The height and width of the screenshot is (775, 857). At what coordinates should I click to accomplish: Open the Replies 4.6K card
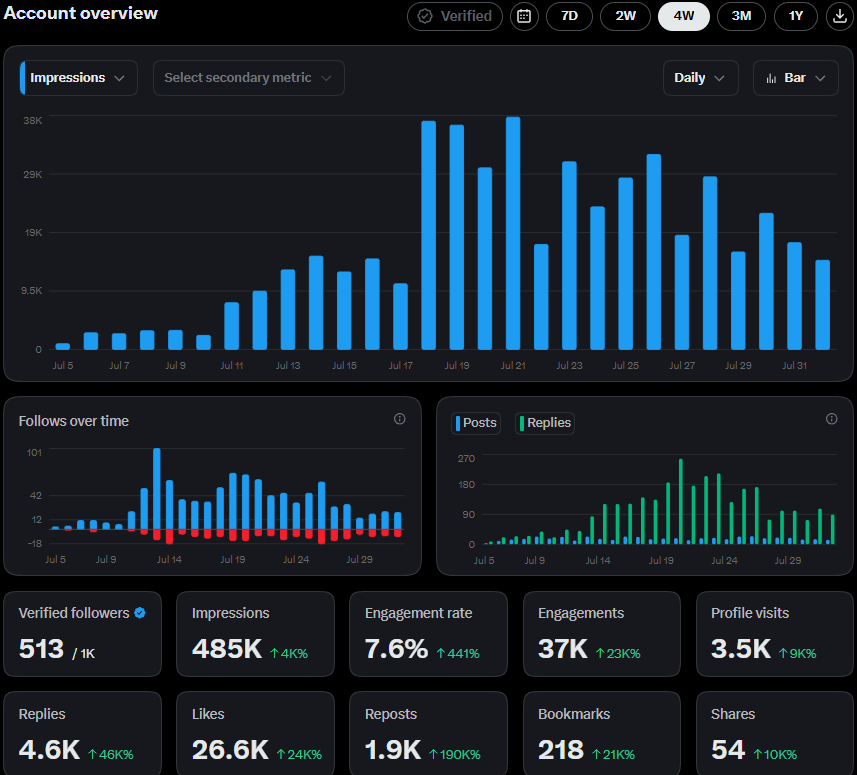pos(83,733)
